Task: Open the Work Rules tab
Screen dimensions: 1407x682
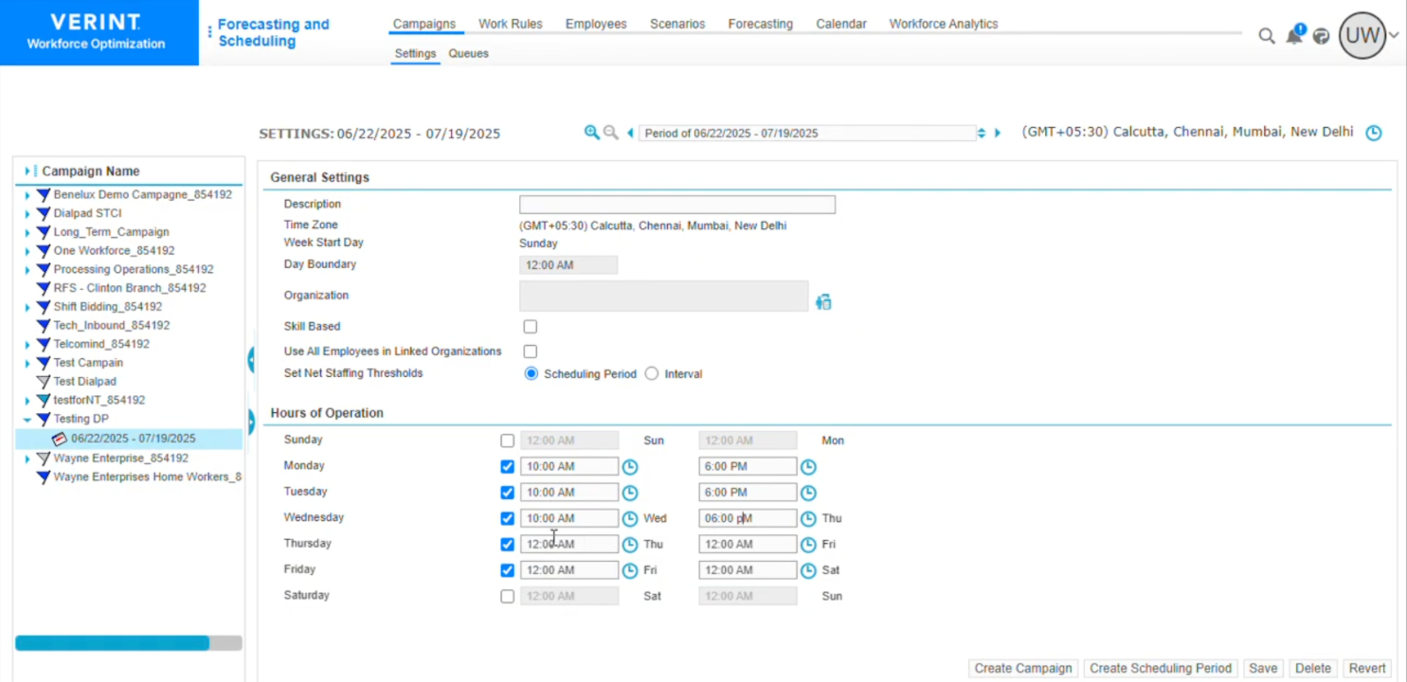Action: pyautogui.click(x=510, y=24)
